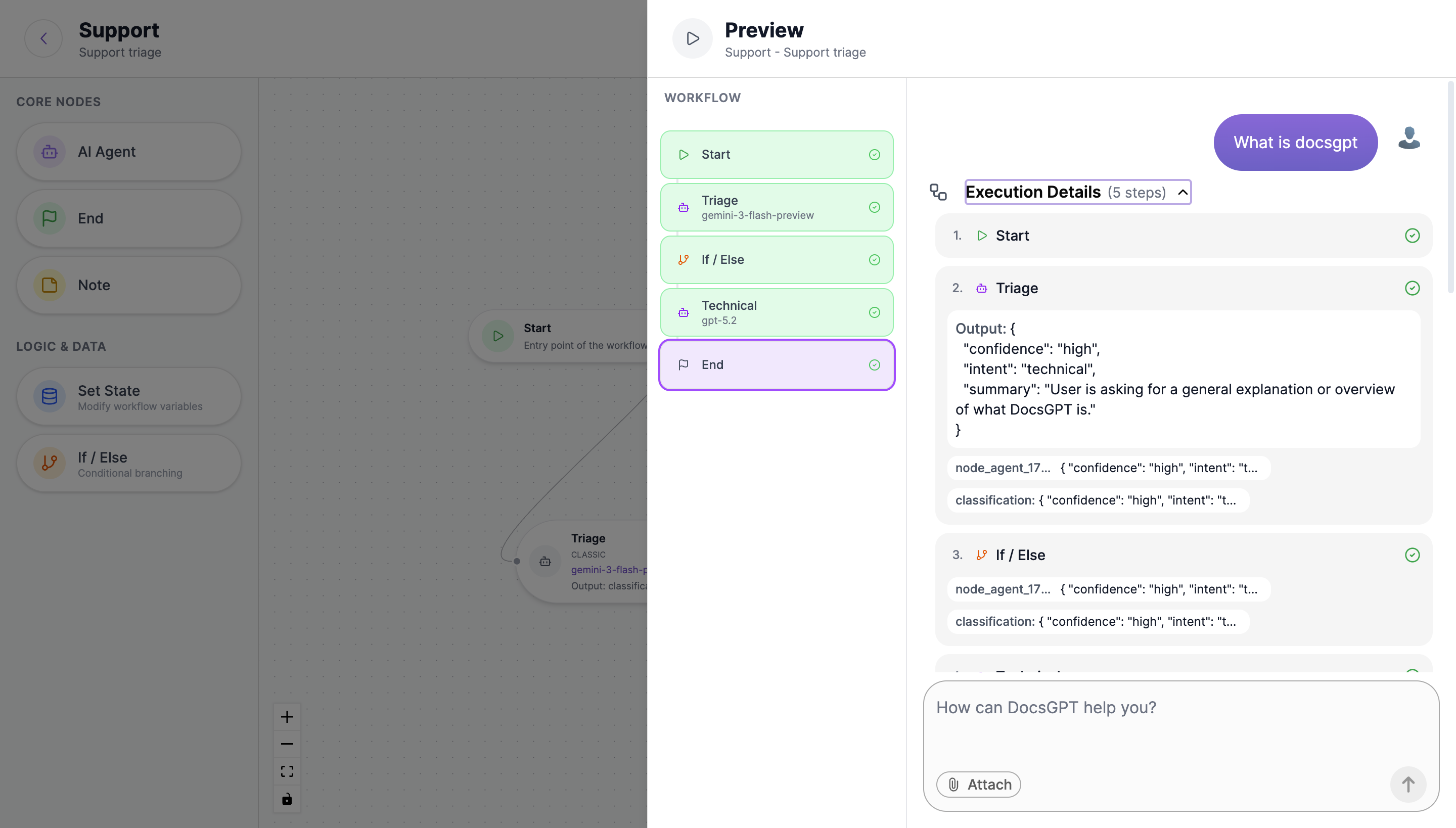
Task: Click the Set State node item
Action: click(x=128, y=397)
